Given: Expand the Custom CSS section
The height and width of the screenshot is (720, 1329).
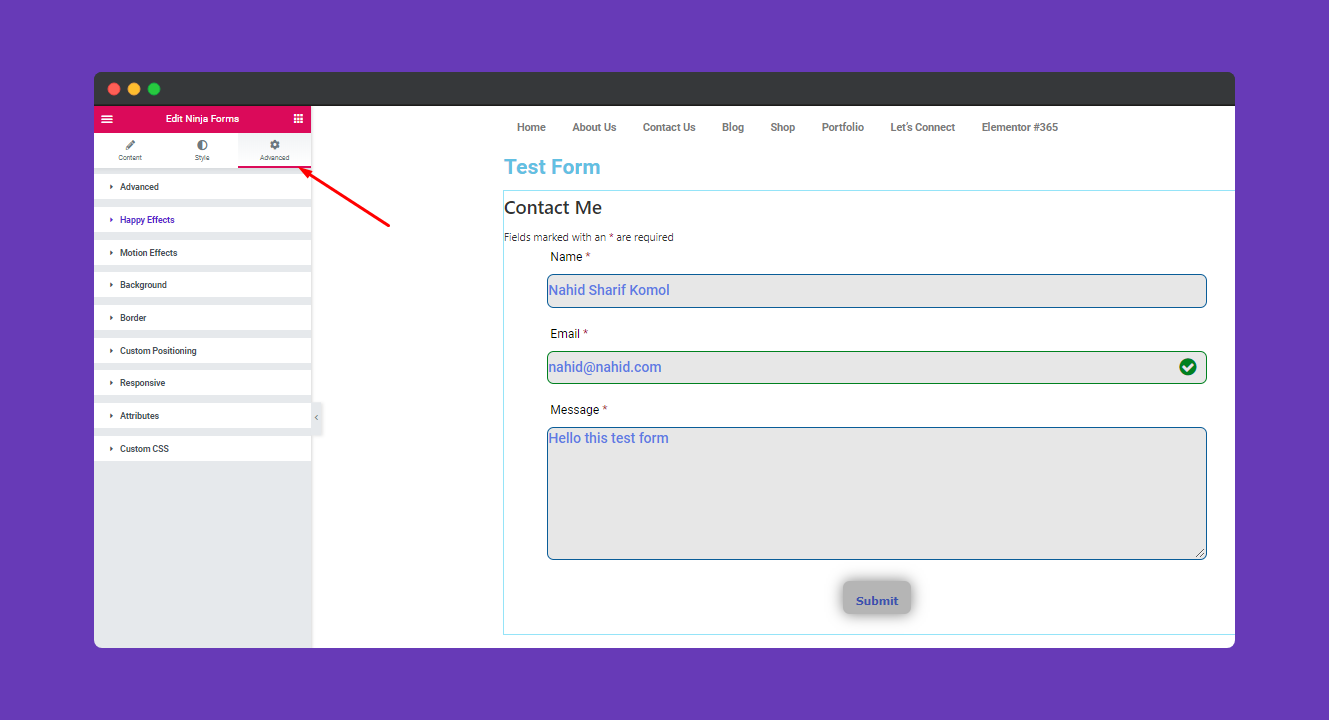Looking at the screenshot, I should click(202, 449).
